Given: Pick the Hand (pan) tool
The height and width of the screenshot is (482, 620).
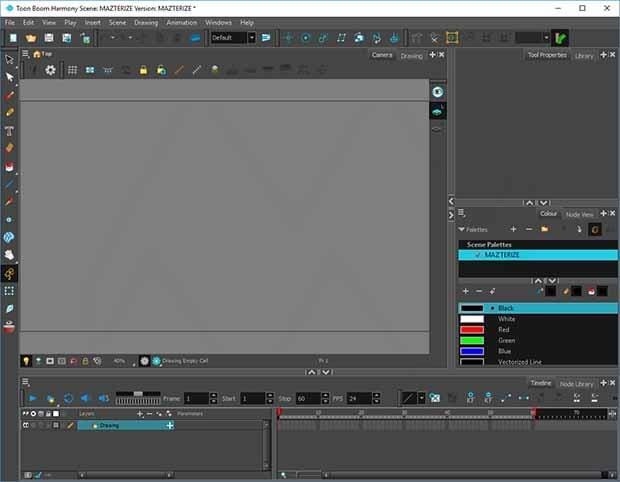Looking at the screenshot, I should 9,255.
